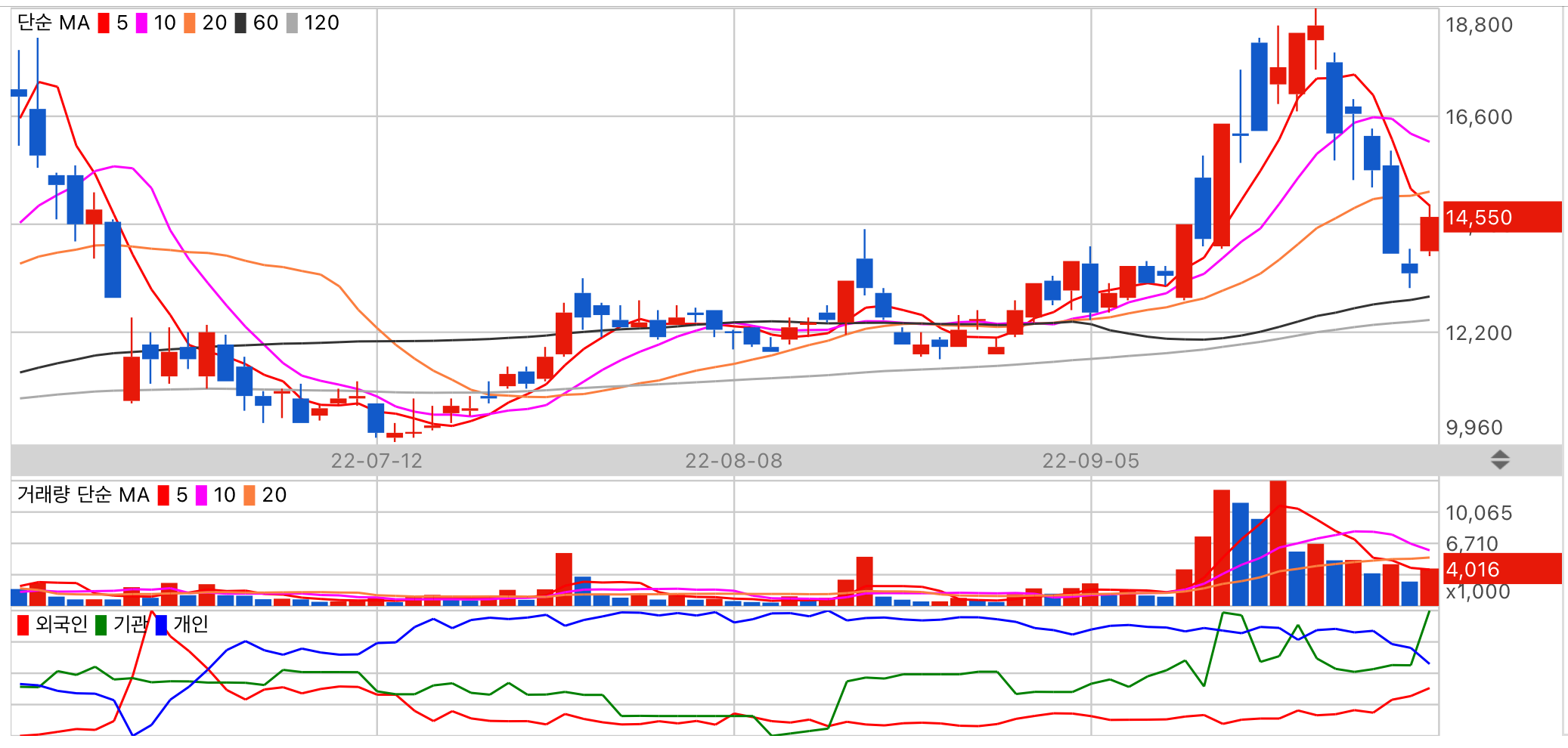Viewport: 1568px width, 748px height.
Task: Click the 10,065 volume axis label
Action: [x=1479, y=513]
